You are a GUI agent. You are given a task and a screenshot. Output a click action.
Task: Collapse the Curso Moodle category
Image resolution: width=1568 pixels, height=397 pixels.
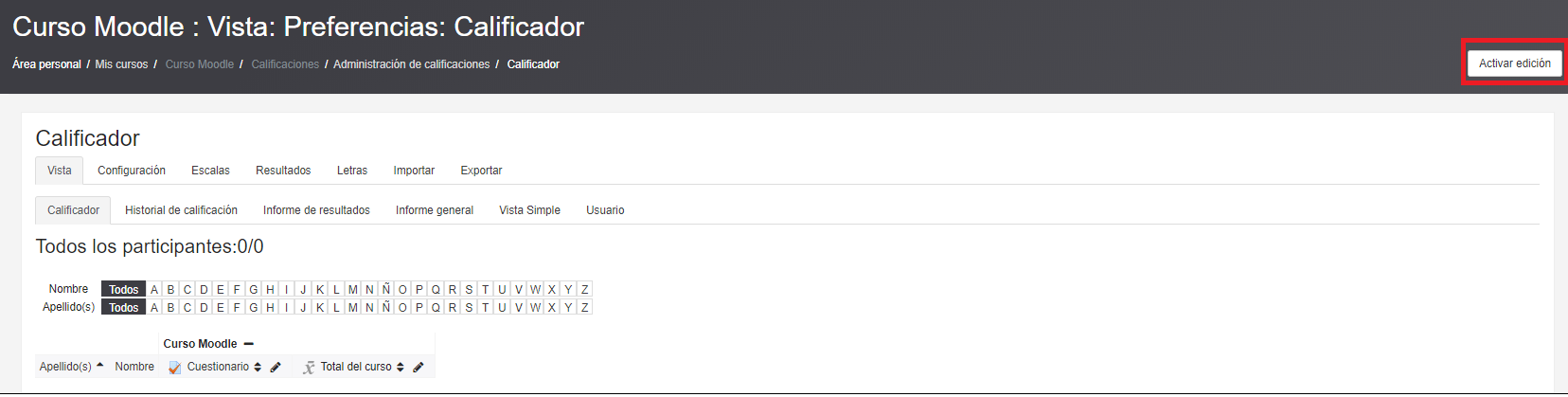click(248, 344)
